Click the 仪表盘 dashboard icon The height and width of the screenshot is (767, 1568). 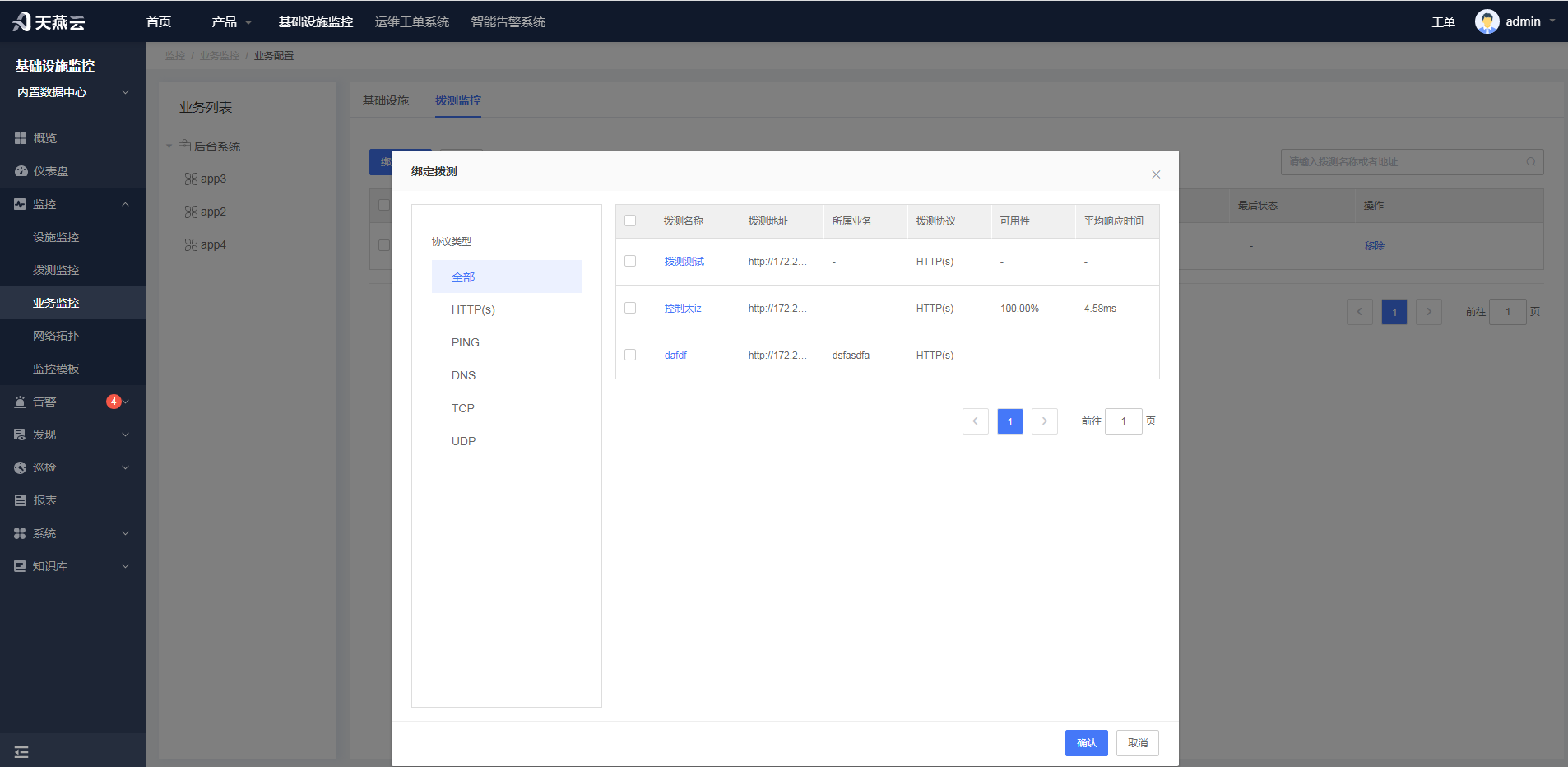(21, 171)
